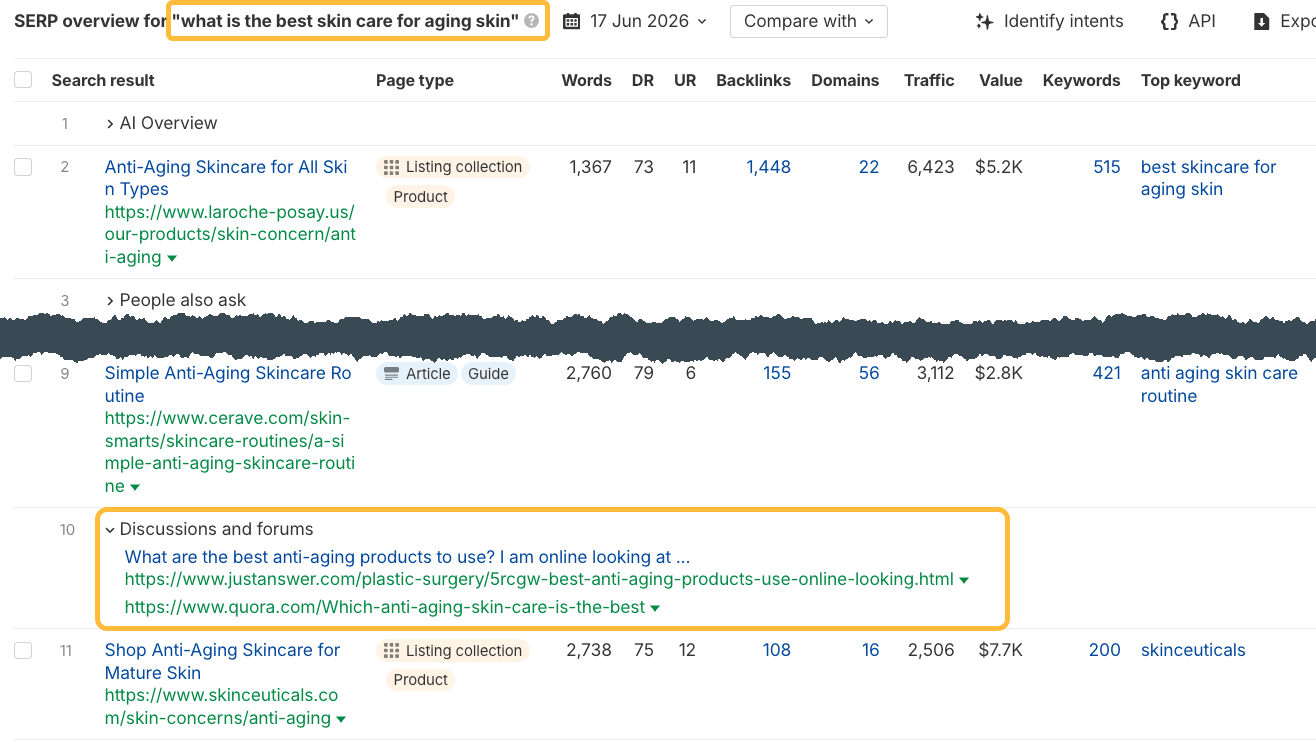
Task: Click the Identify intents button
Action: [x=1049, y=21]
